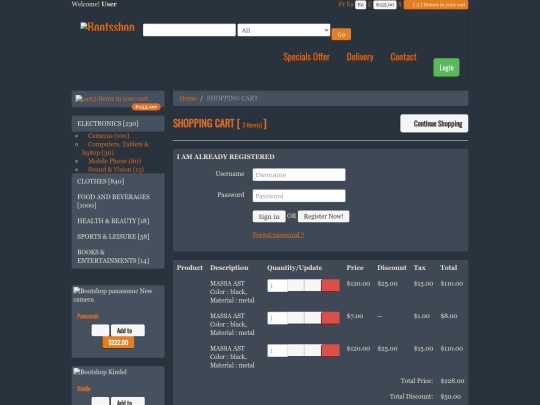Image resolution: width=540 pixels, height=405 pixels.
Task: Choose the £ currency symbol
Action: (370, 5)
